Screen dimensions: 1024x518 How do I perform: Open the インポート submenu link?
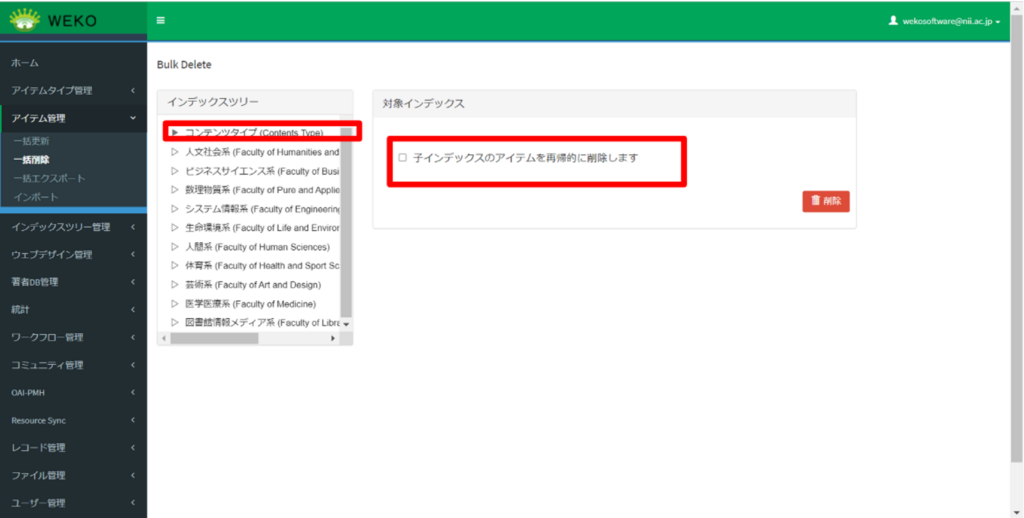coord(36,197)
